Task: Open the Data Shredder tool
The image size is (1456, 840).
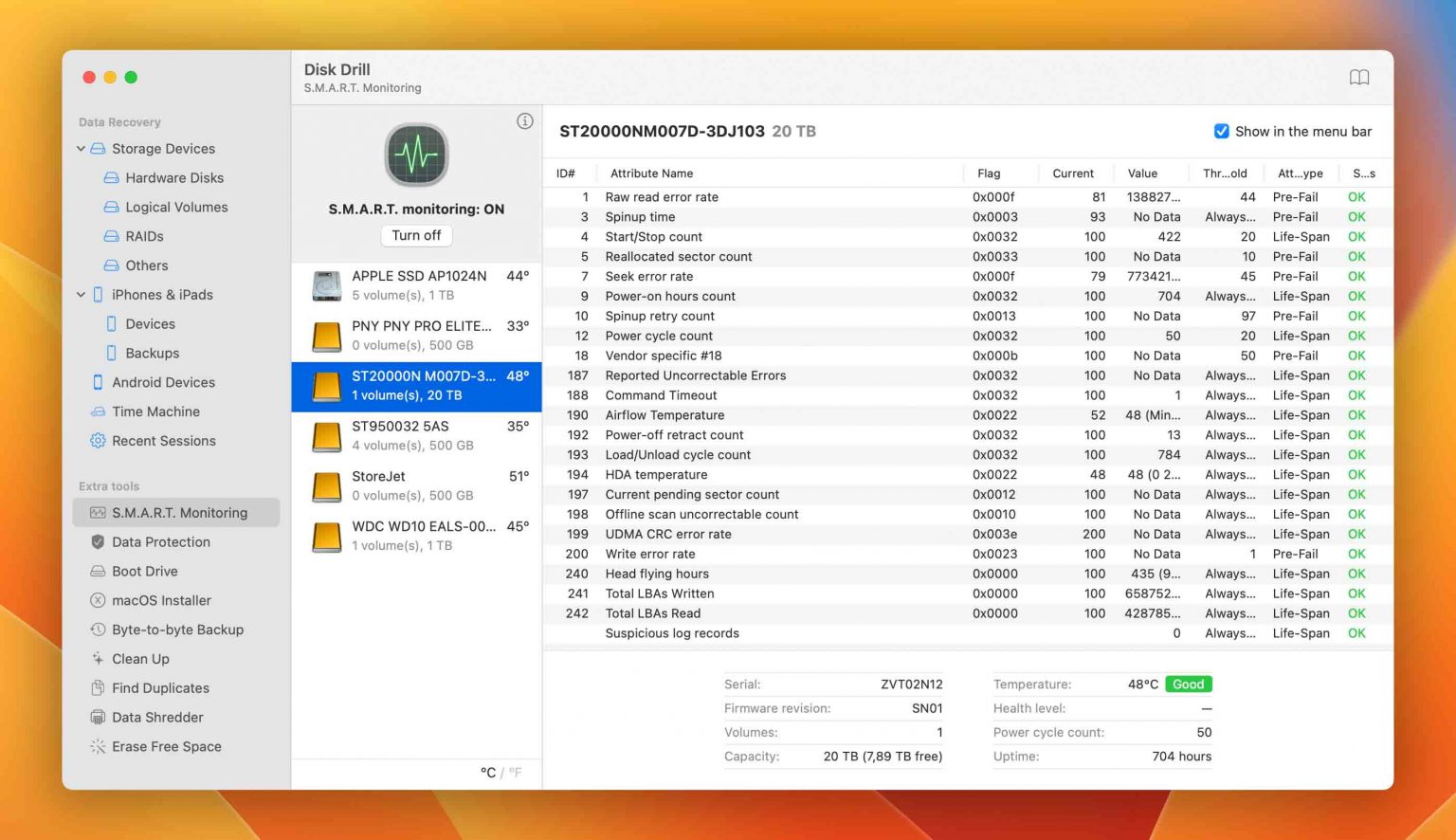Action: pyautogui.click(x=157, y=717)
